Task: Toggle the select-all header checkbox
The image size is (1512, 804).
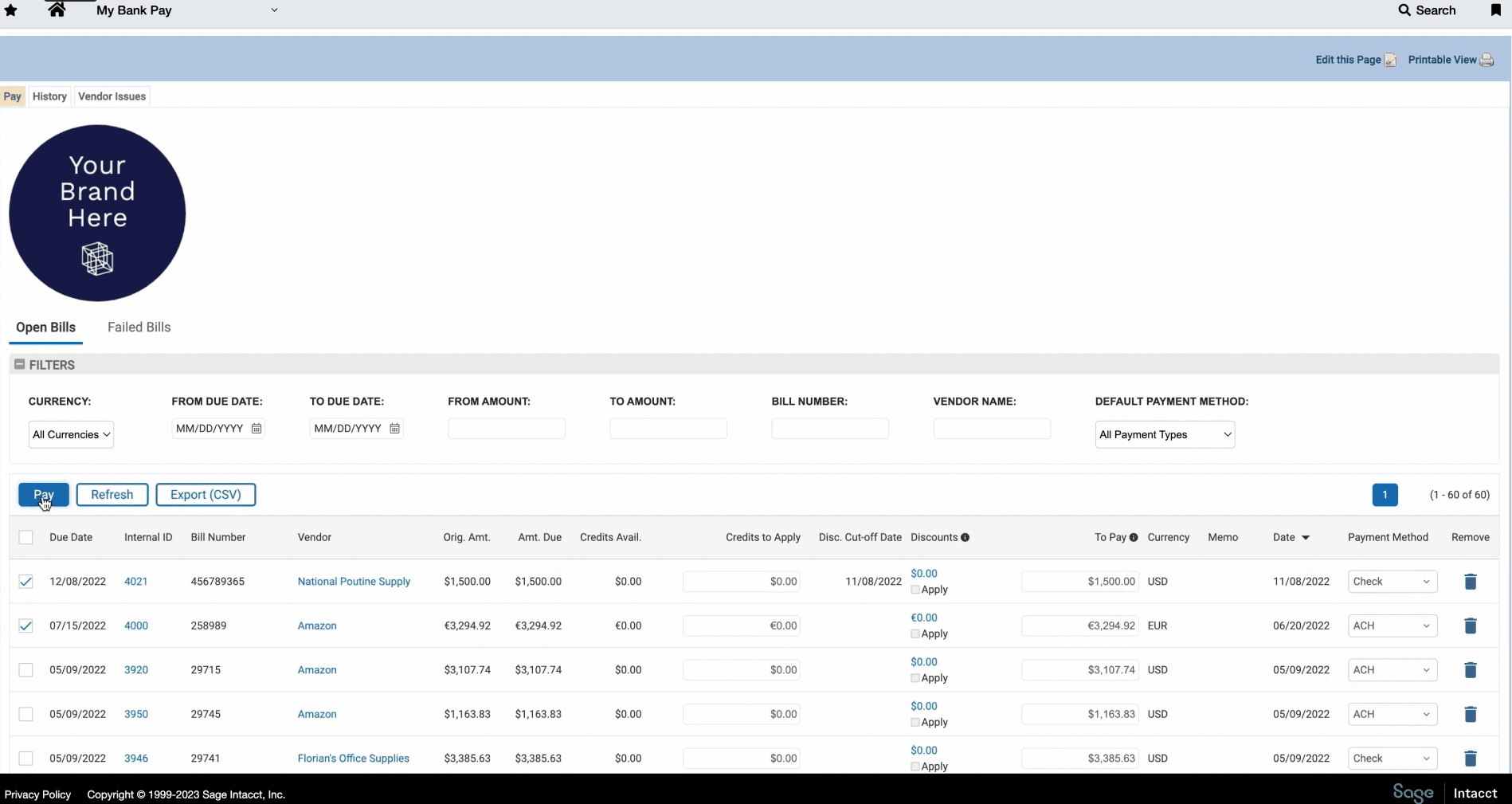Action: (26, 538)
